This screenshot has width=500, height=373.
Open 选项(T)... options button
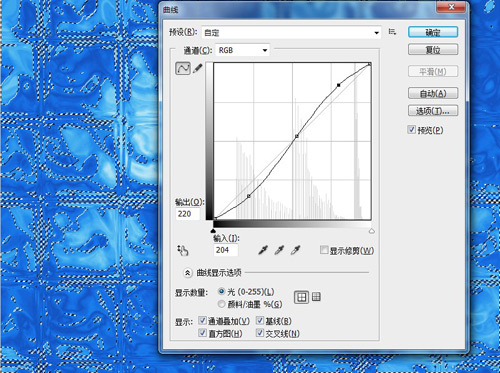(433, 111)
